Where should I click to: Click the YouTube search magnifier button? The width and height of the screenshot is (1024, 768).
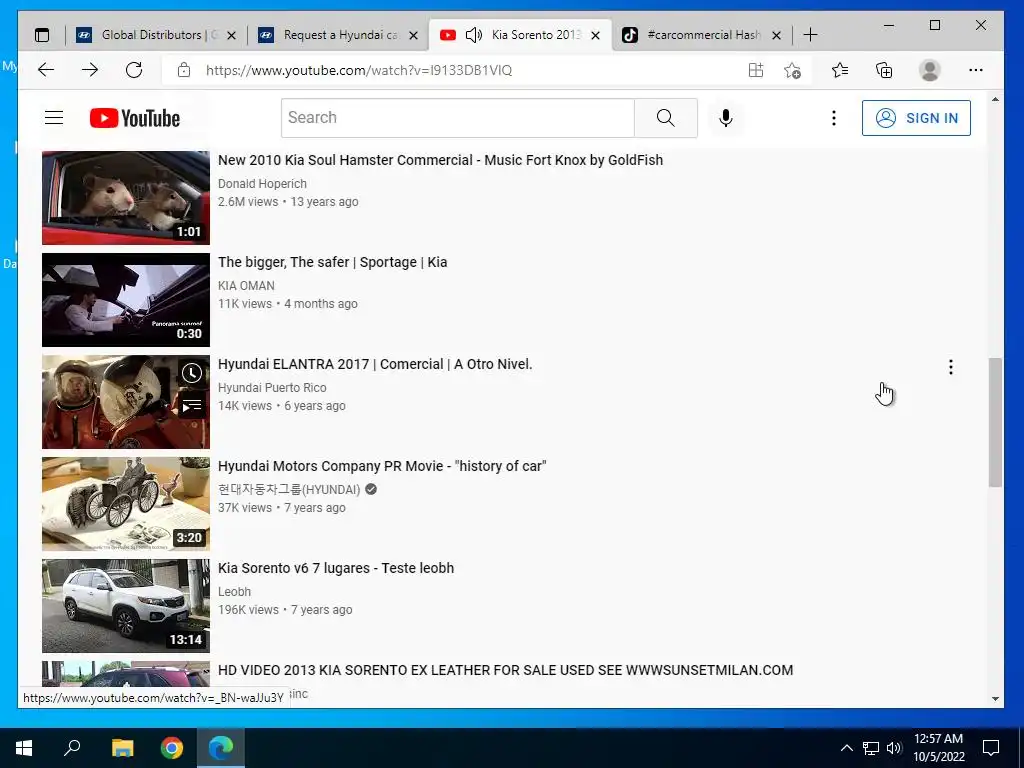tap(665, 118)
